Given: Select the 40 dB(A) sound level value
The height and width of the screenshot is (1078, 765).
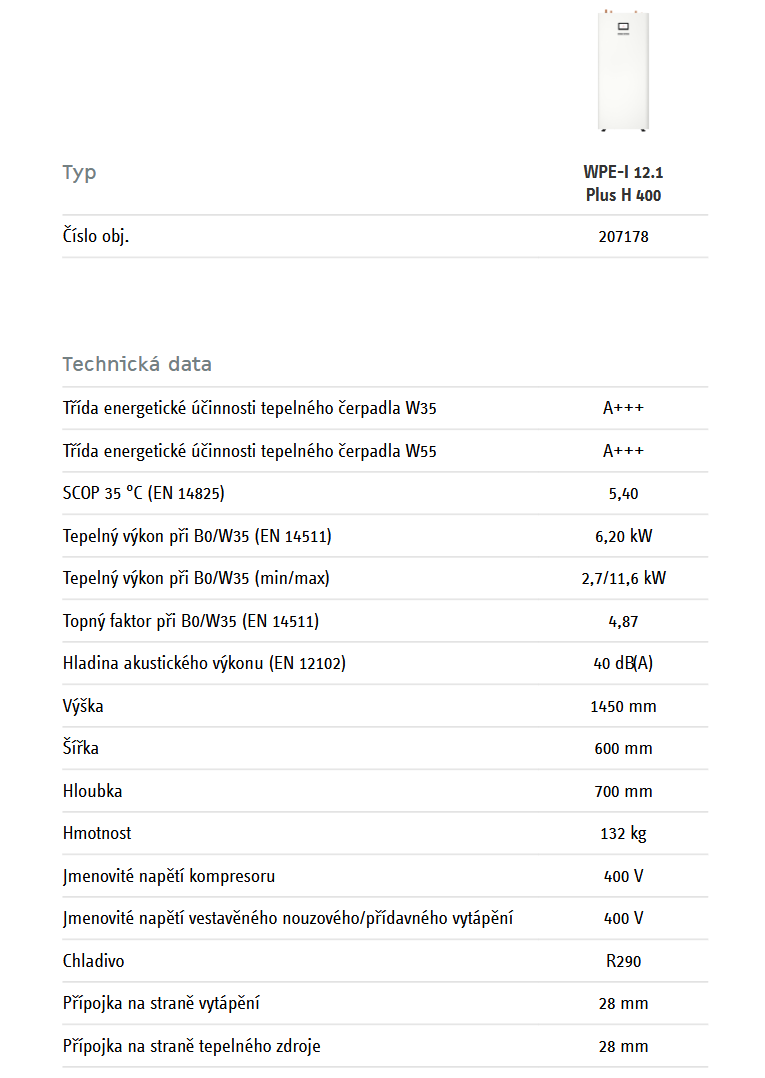Looking at the screenshot, I should (623, 663).
